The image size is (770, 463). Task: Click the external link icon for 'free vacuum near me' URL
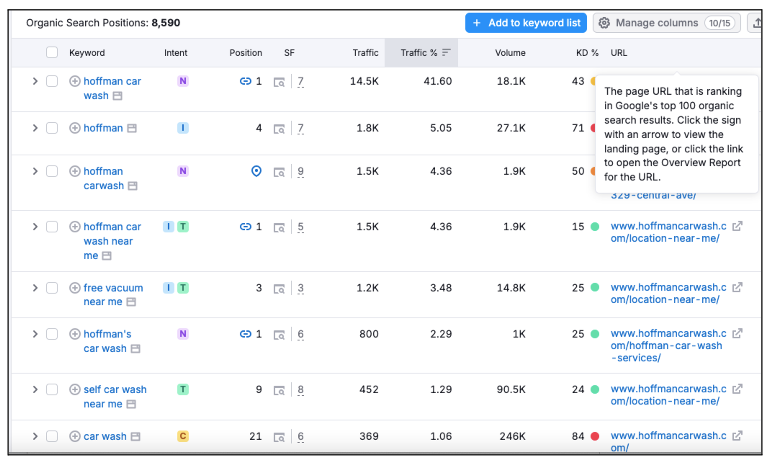738,287
